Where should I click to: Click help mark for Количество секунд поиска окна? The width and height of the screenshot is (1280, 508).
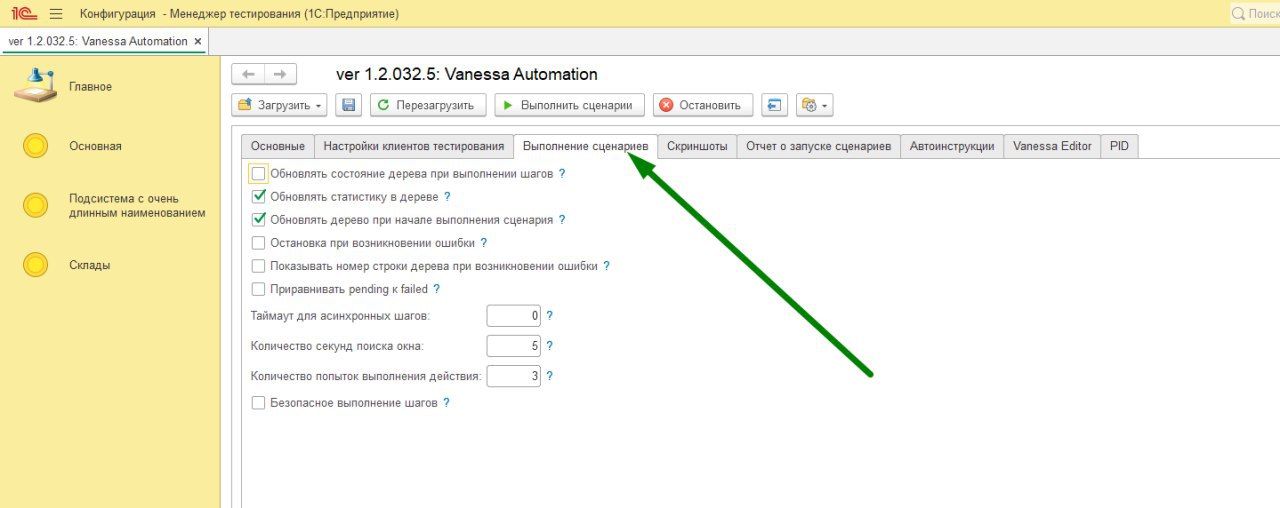click(550, 346)
